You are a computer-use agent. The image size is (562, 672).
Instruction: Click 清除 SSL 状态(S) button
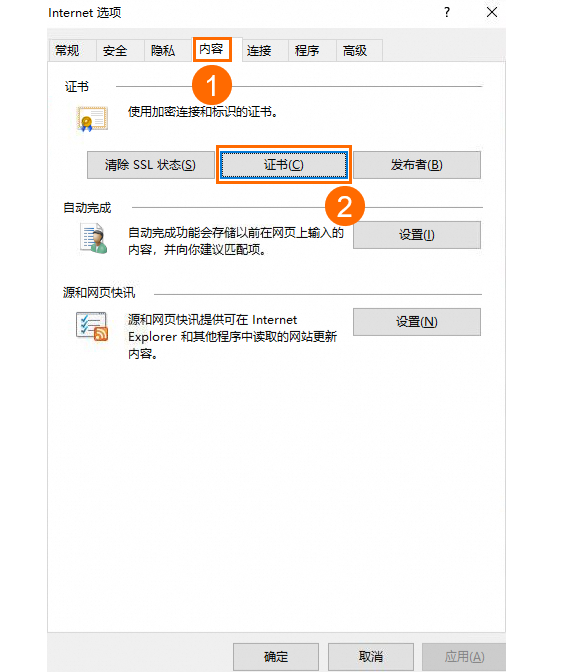(151, 165)
